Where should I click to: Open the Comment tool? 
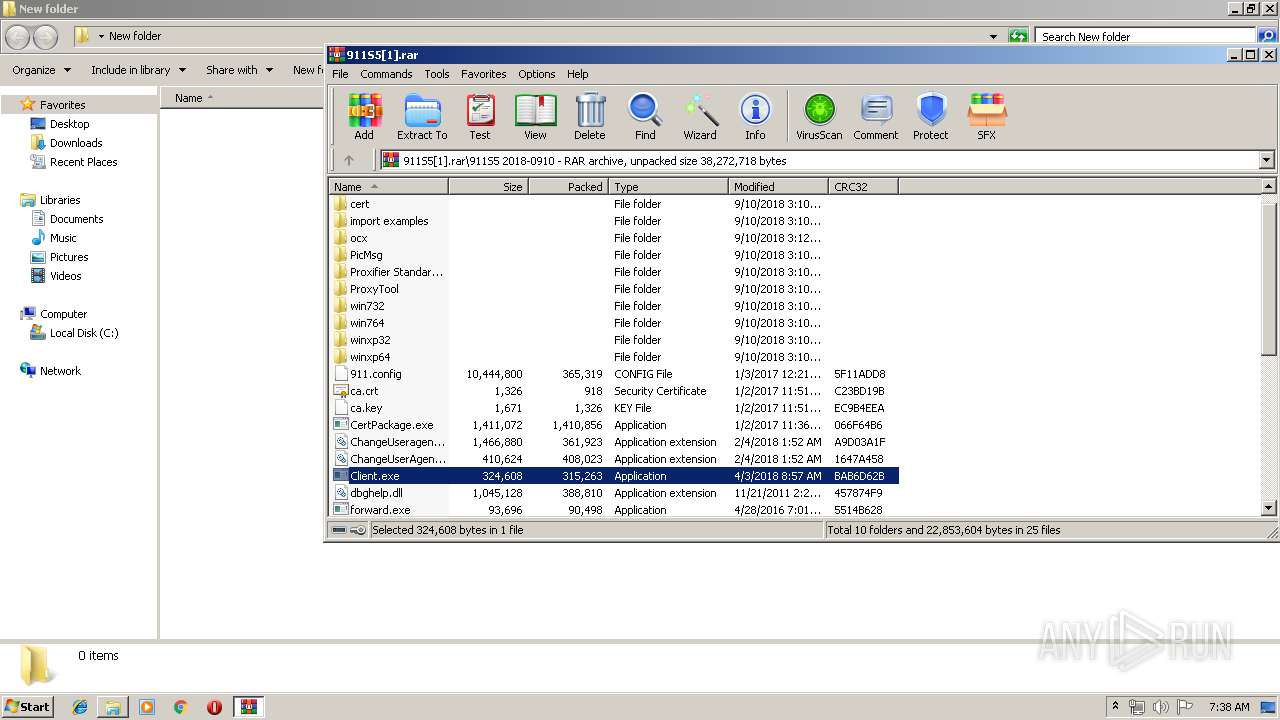pyautogui.click(x=876, y=116)
